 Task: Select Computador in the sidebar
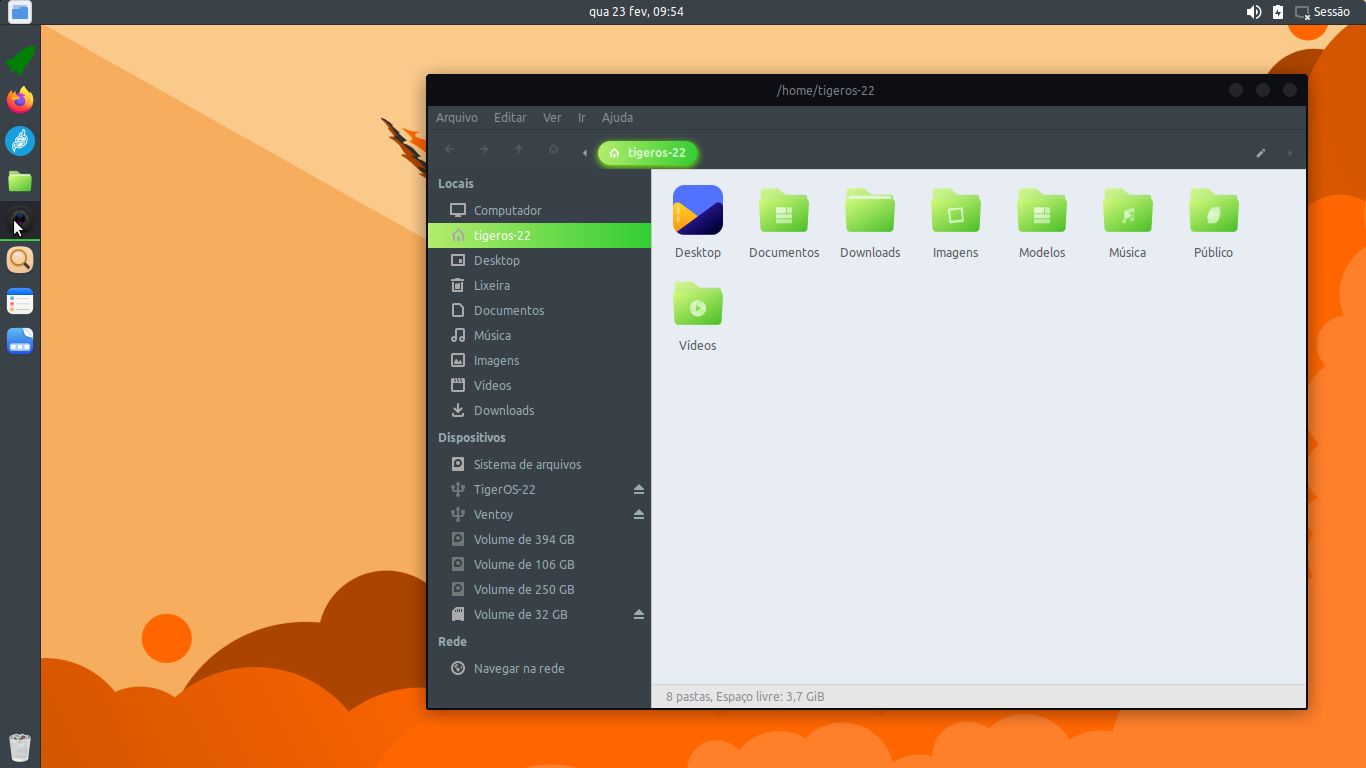click(x=539, y=210)
